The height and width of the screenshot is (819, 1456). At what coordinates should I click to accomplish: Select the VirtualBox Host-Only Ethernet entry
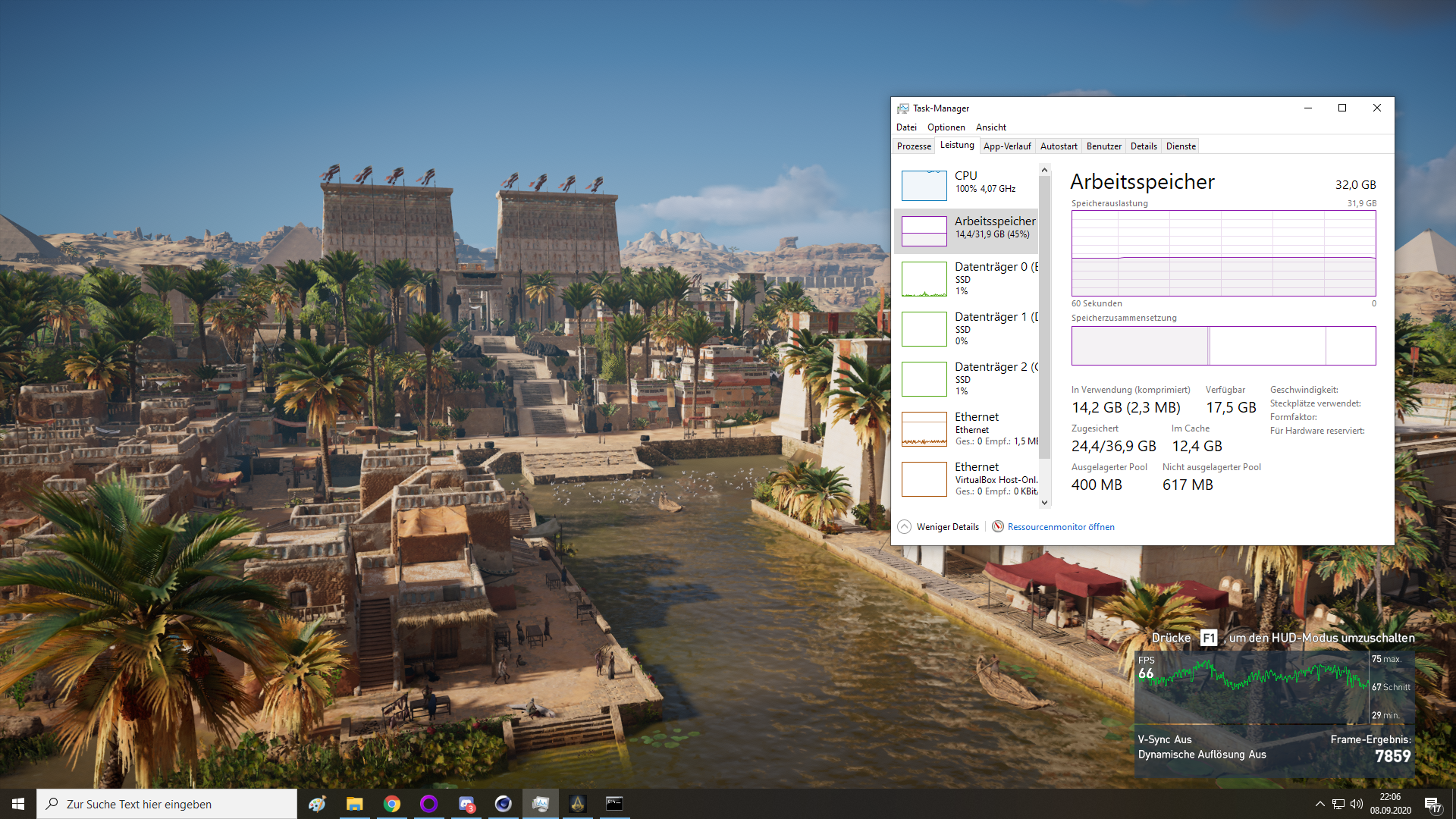tap(967, 479)
